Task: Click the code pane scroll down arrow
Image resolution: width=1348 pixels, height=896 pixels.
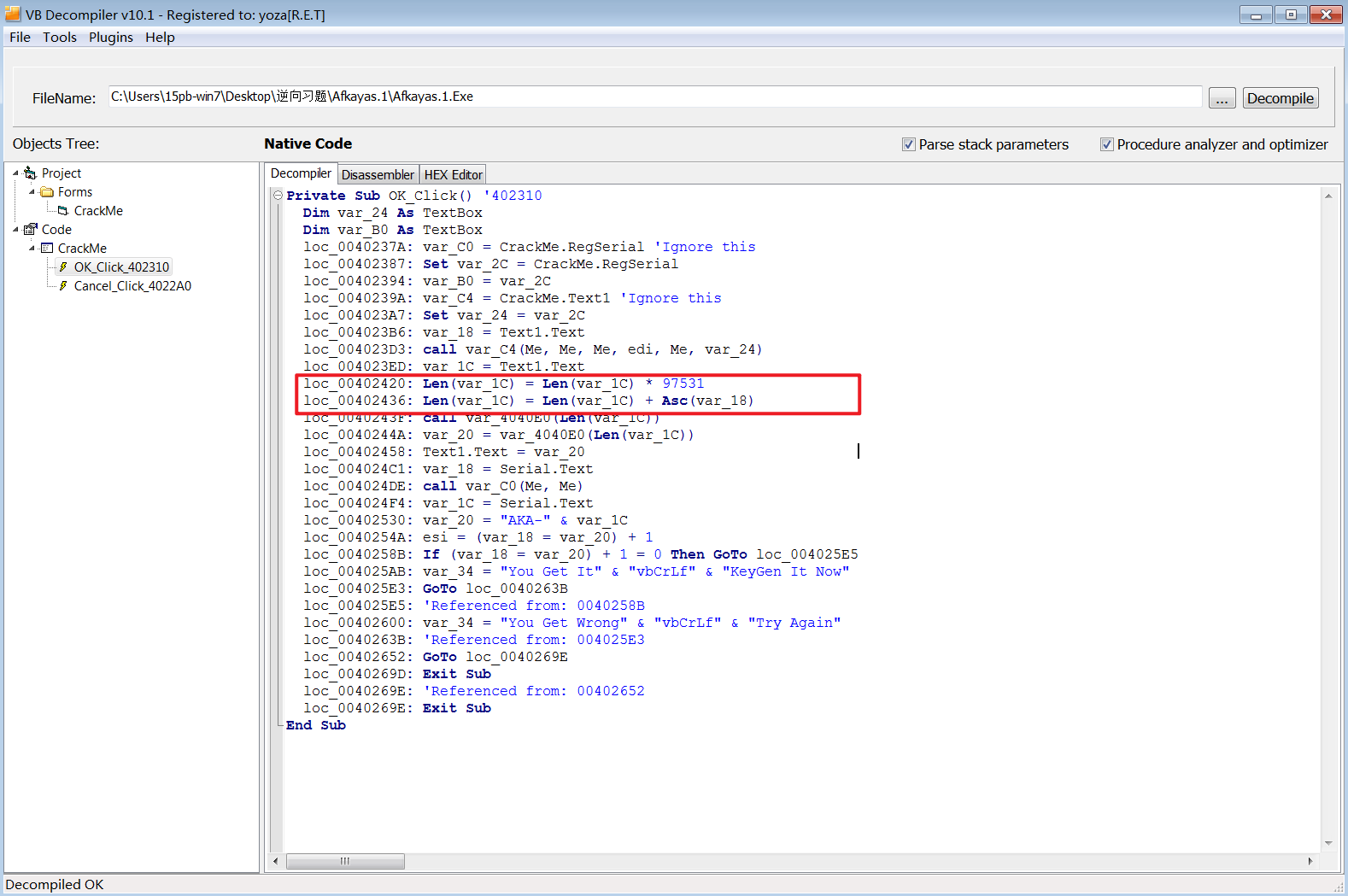Action: 1328,843
